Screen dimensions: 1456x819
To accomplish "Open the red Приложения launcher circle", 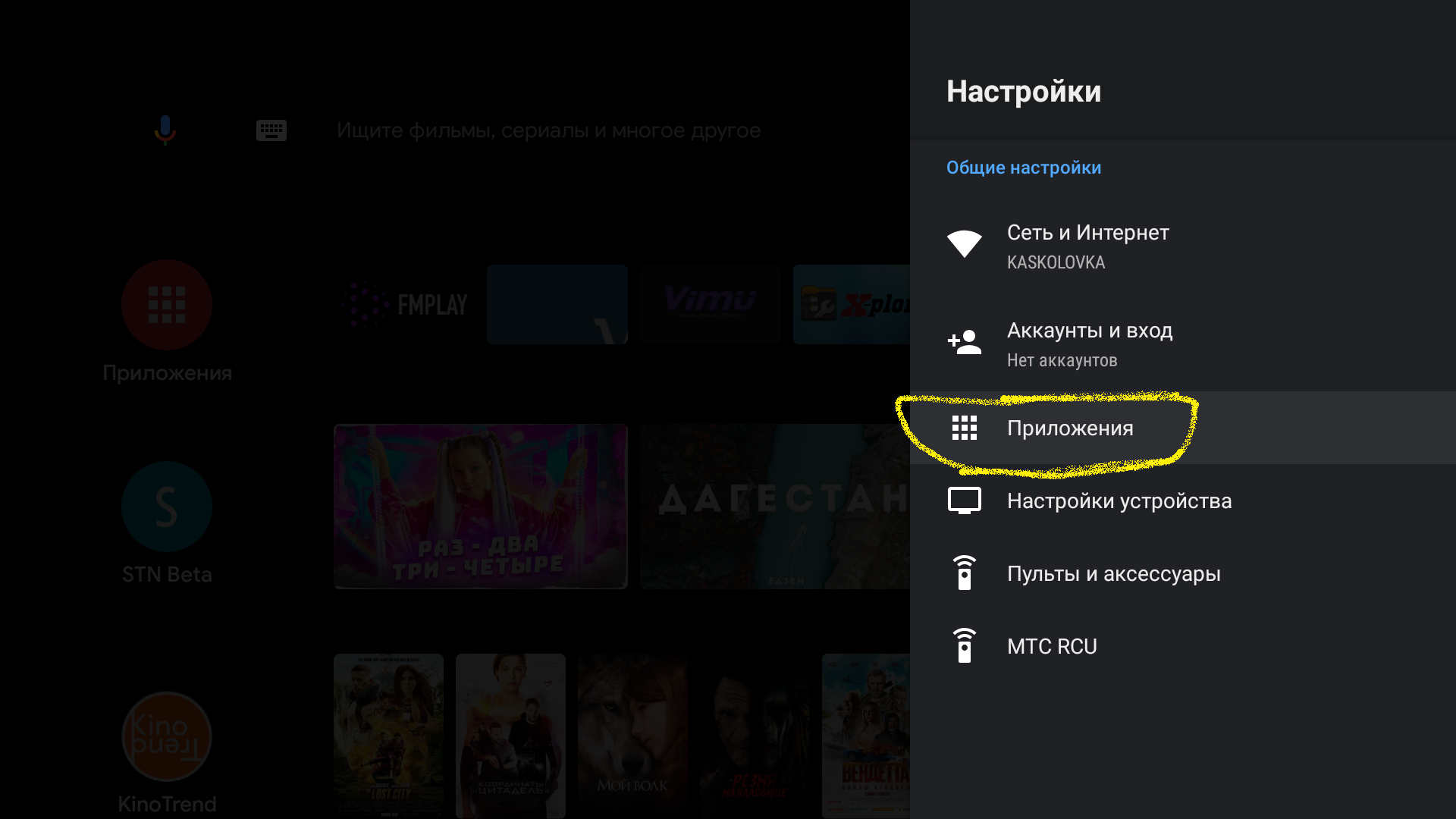I will [167, 305].
